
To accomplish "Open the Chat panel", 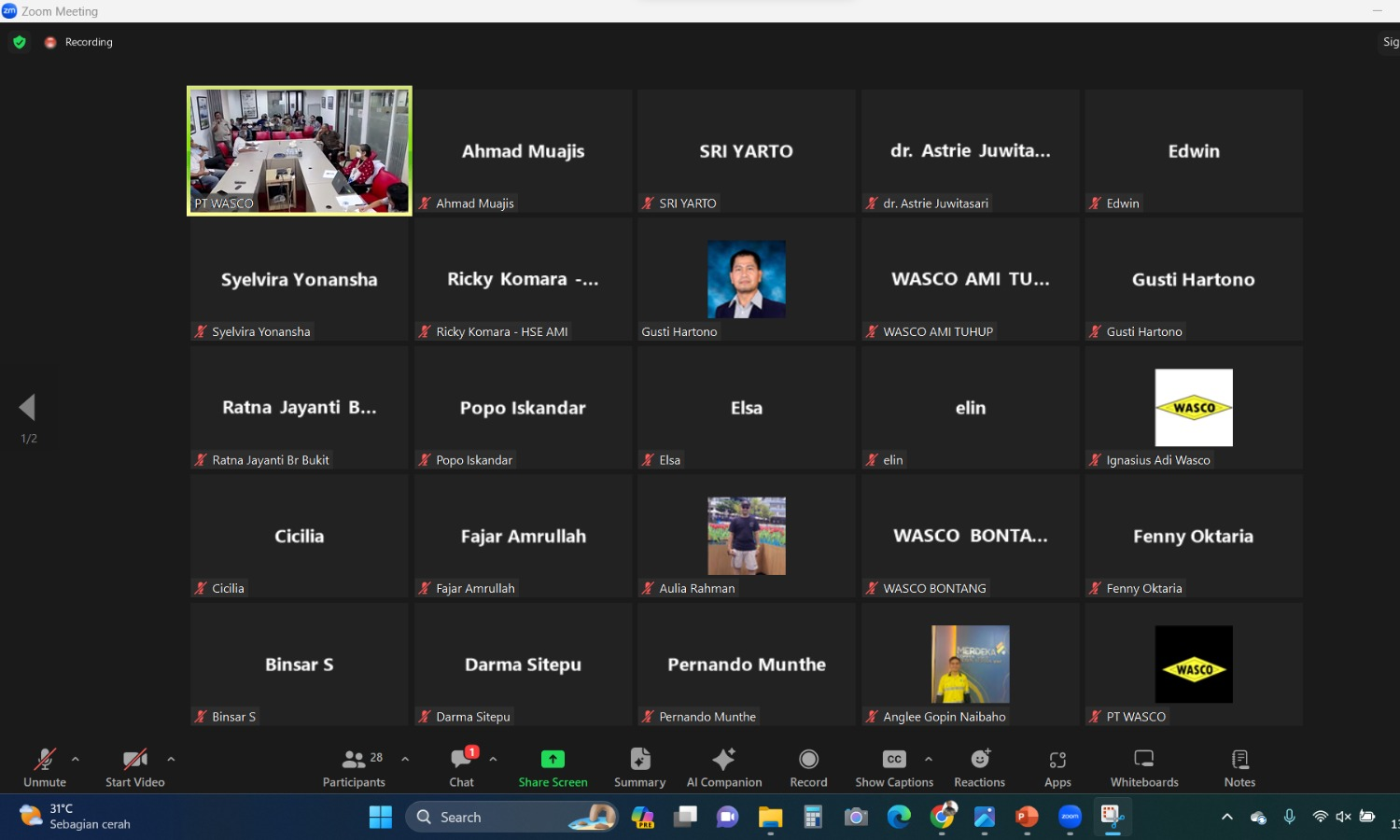I will [462, 767].
